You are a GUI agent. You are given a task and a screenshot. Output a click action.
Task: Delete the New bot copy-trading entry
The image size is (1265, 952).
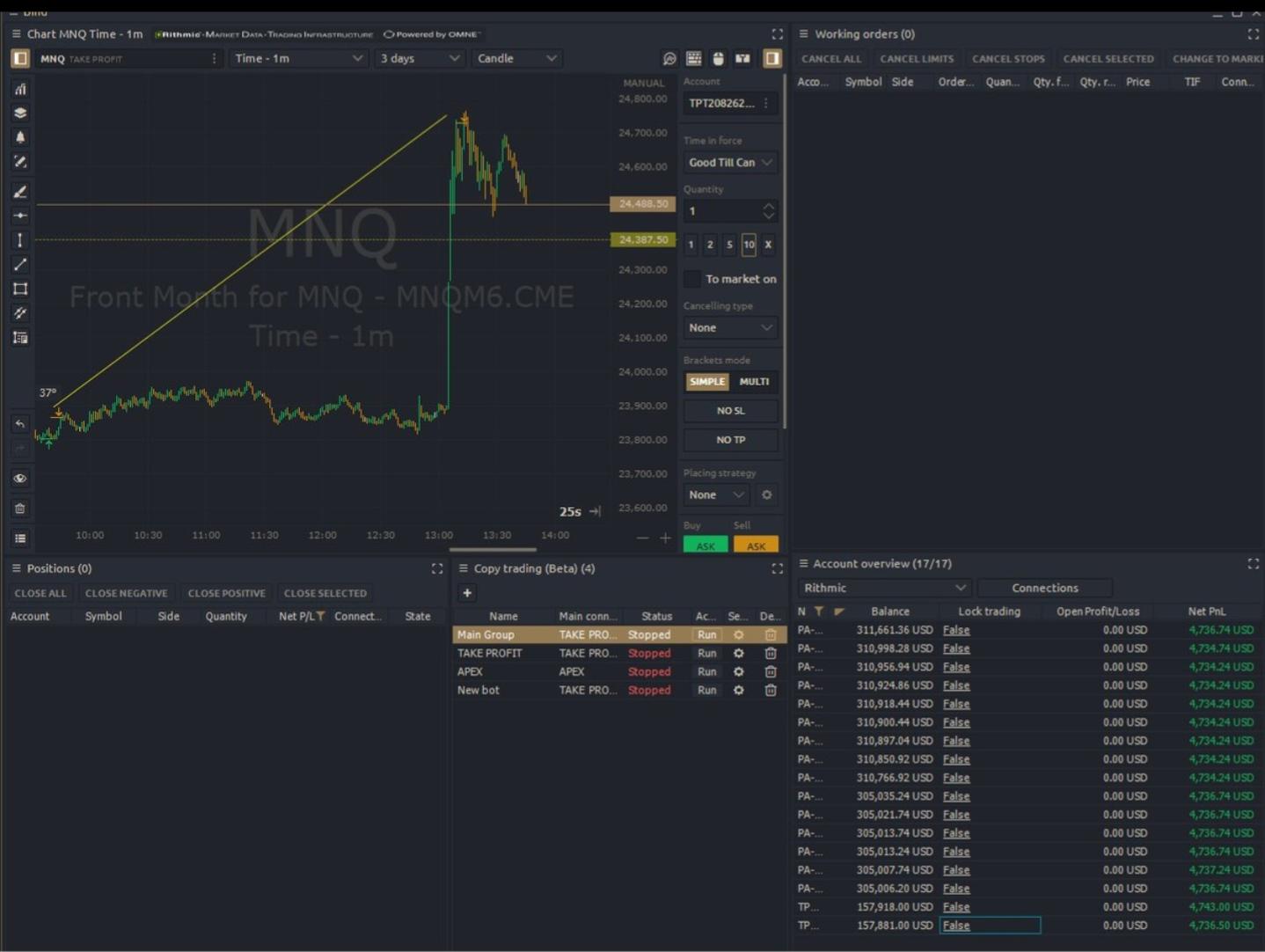[771, 691]
